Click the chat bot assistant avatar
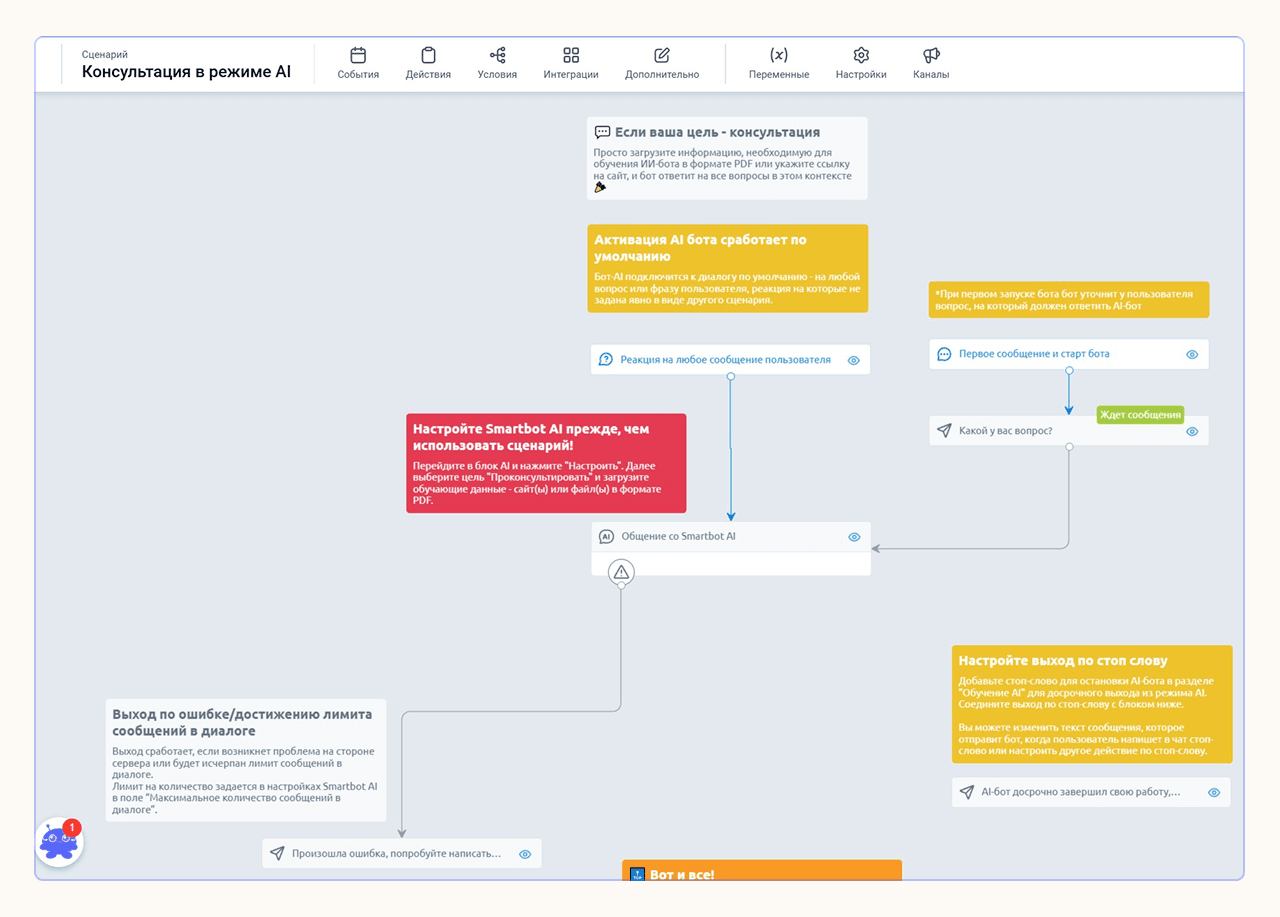This screenshot has width=1280, height=917. coord(59,842)
